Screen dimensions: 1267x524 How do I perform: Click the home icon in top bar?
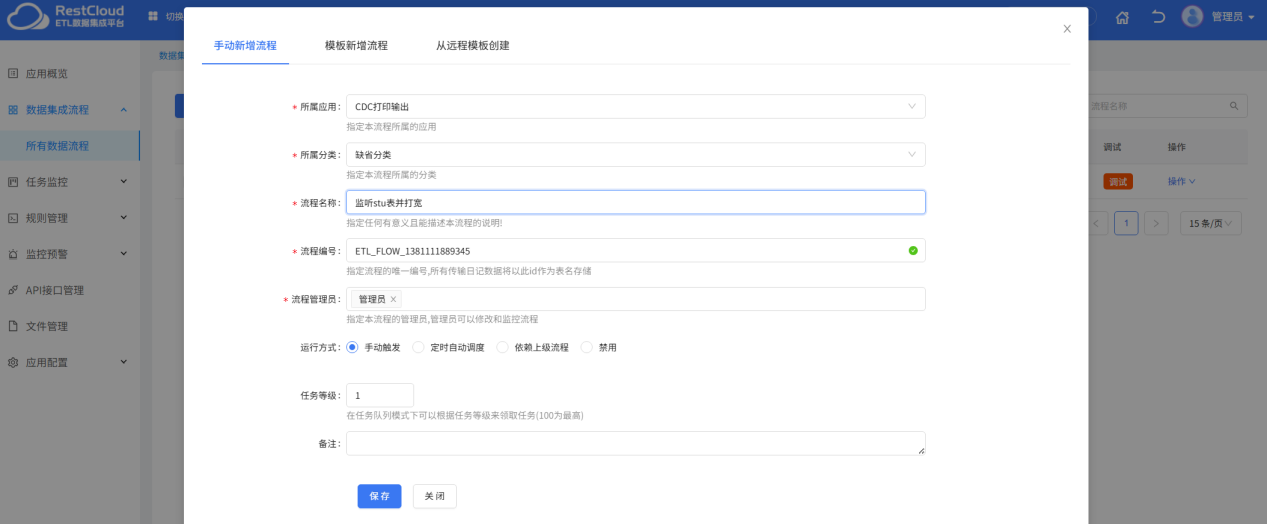1122,17
